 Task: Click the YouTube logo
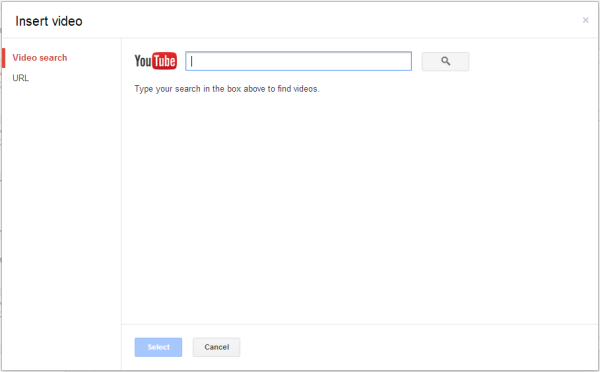point(155,61)
